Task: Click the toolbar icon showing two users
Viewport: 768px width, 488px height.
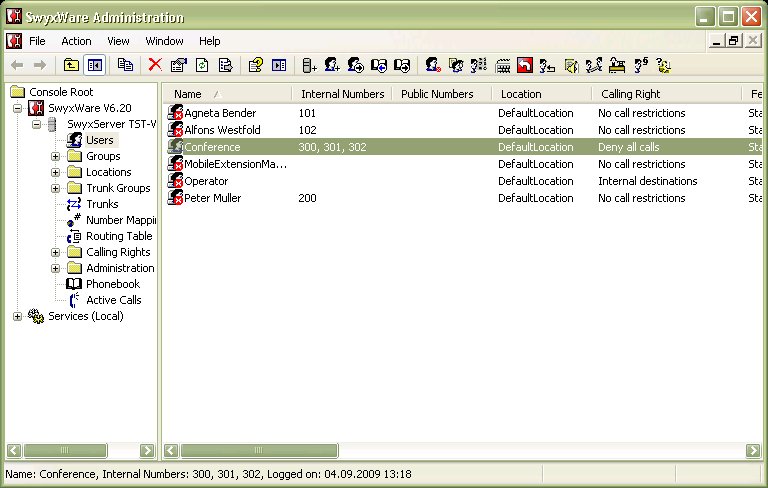Action: tap(456, 65)
